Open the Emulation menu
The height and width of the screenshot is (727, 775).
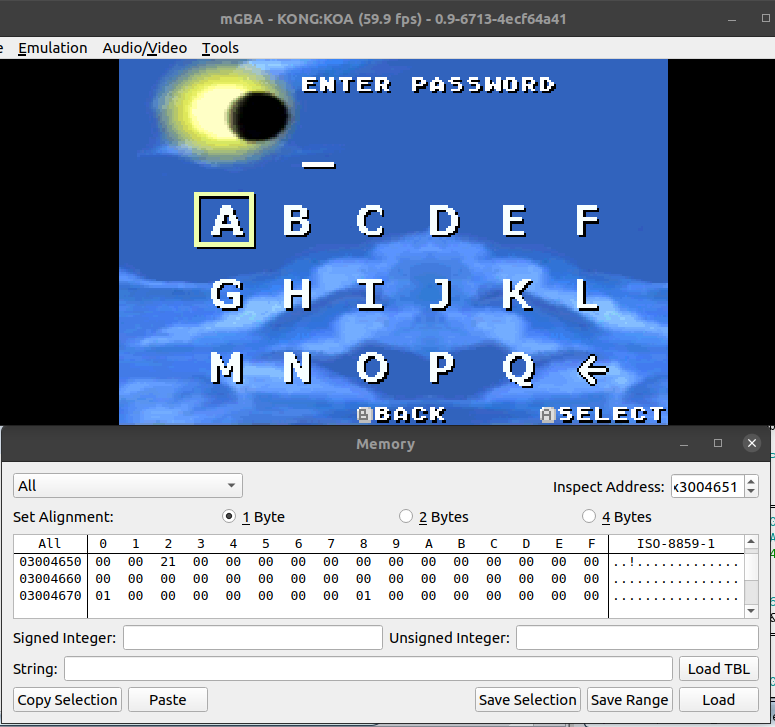point(52,48)
